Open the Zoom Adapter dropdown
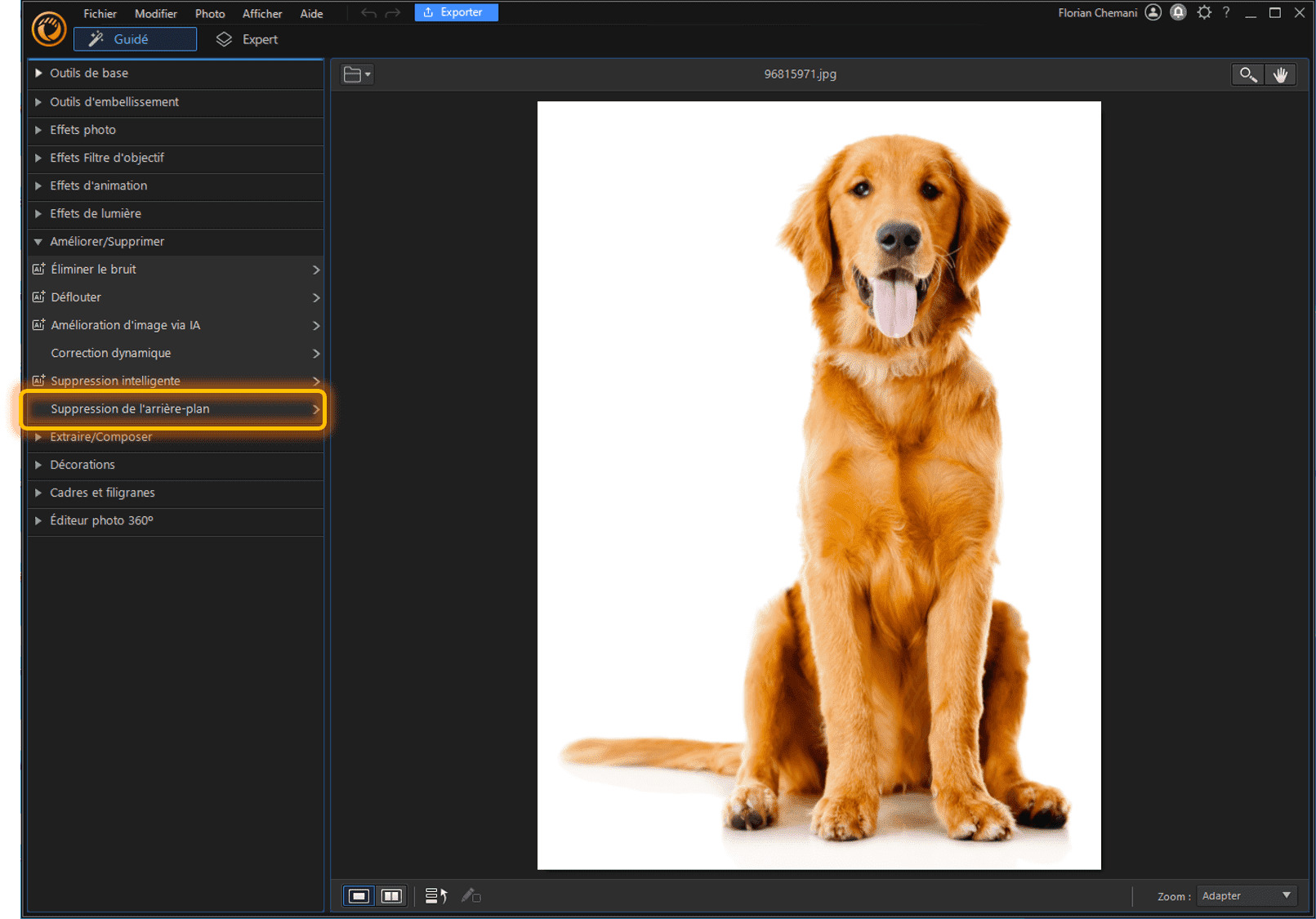The image size is (1316, 919). pos(1247,896)
